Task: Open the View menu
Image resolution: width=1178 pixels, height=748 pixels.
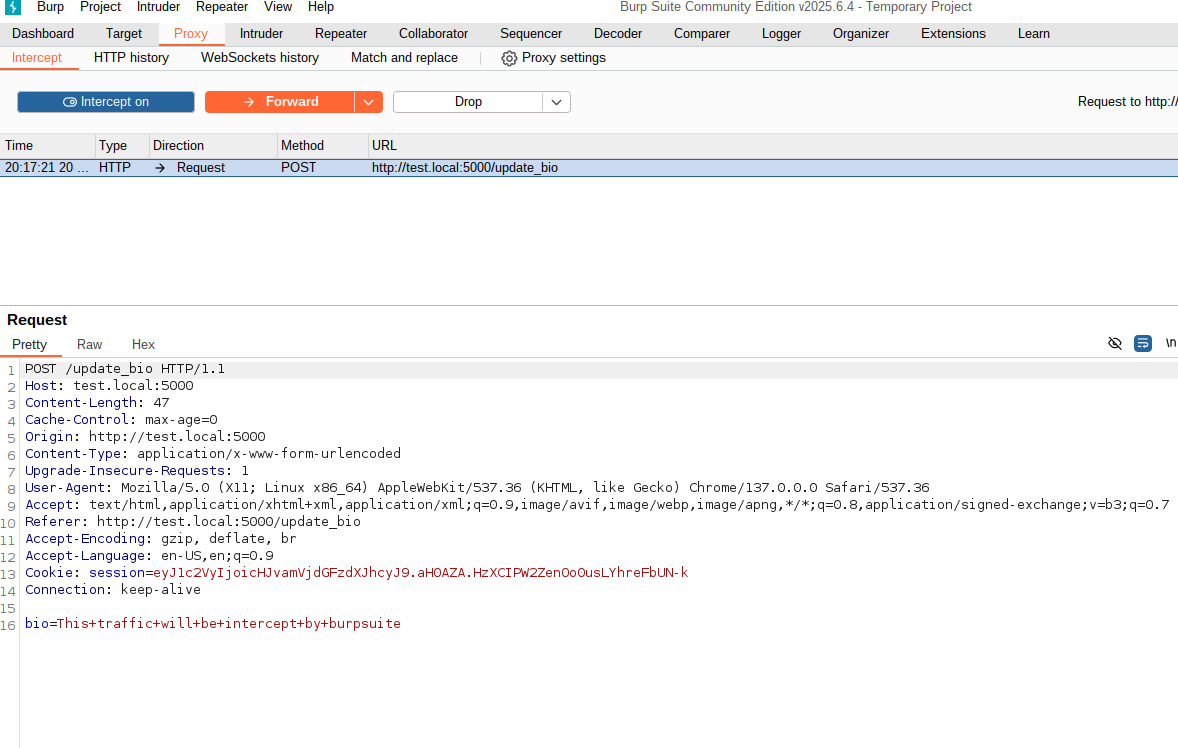Action: [x=278, y=7]
